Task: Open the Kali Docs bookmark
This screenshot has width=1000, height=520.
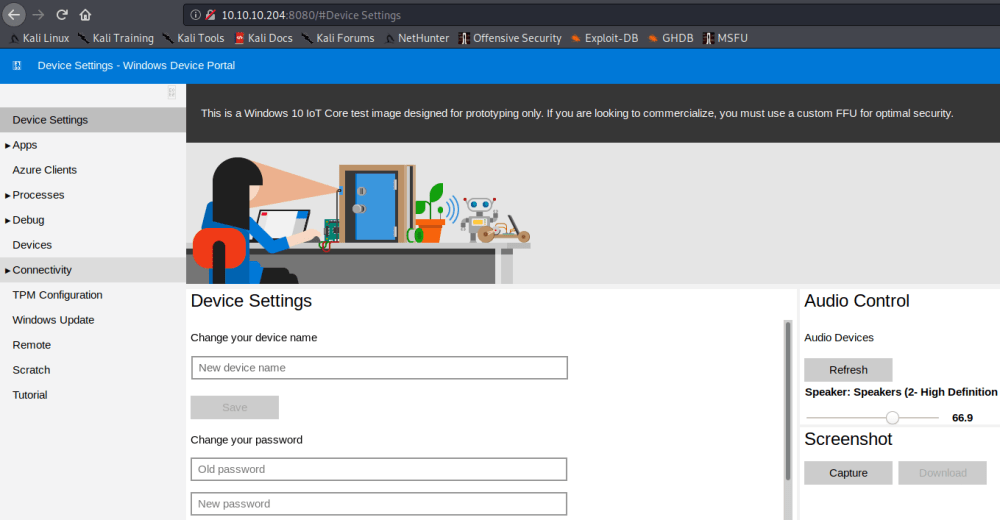Action: pyautogui.click(x=263, y=38)
